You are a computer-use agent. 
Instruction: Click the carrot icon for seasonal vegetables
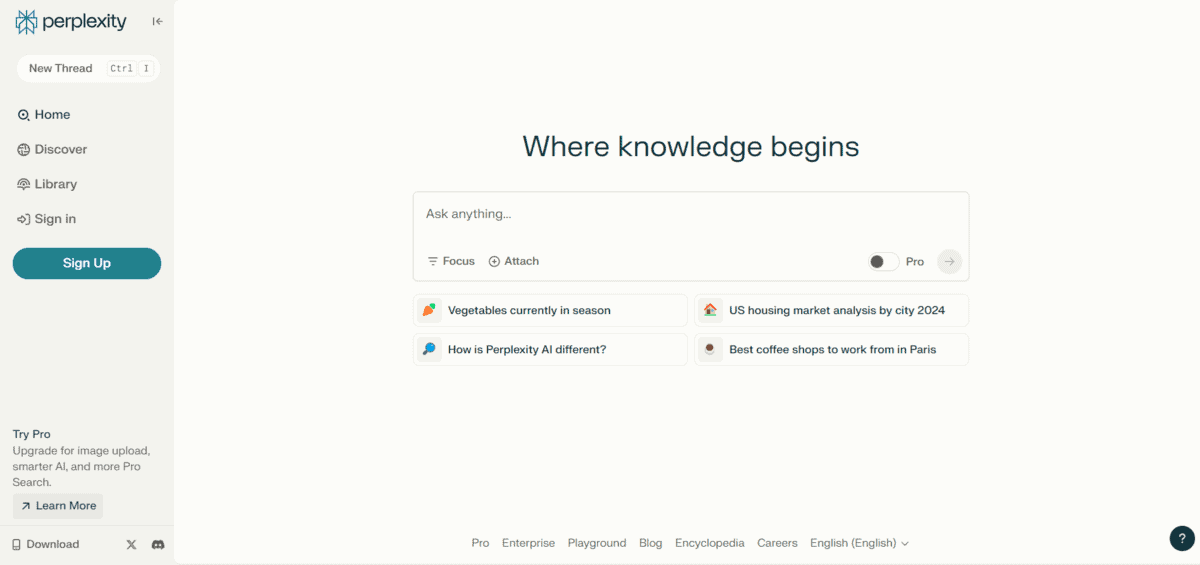tap(429, 310)
